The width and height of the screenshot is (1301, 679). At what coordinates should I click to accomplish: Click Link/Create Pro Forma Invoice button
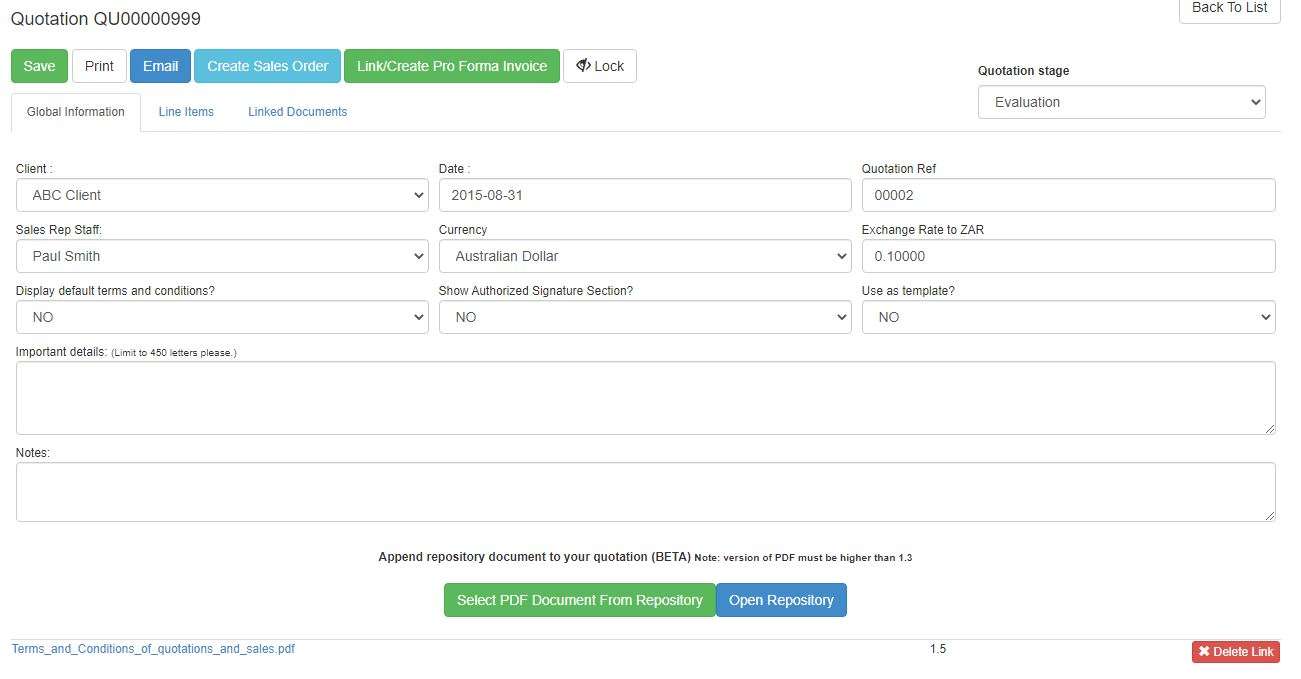(451, 66)
